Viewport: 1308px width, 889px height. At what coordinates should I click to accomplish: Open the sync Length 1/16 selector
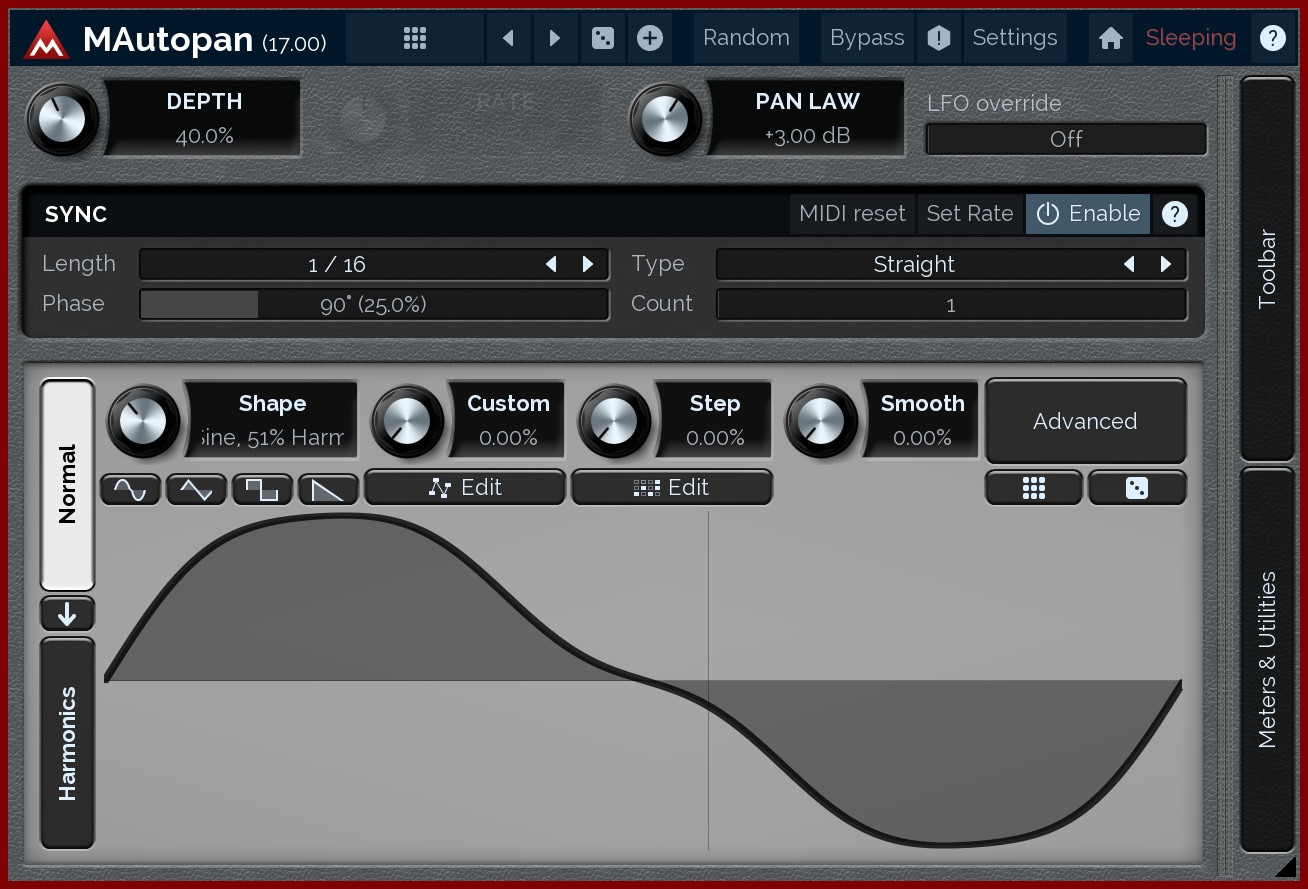(x=338, y=265)
